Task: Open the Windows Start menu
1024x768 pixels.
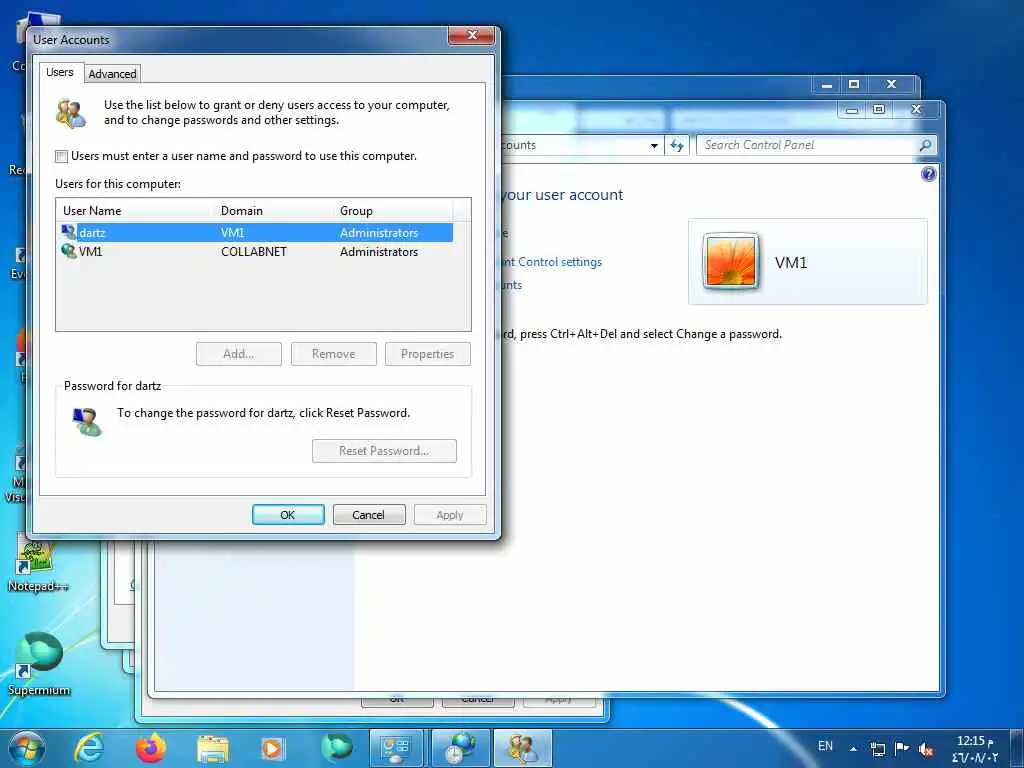Action: click(26, 748)
